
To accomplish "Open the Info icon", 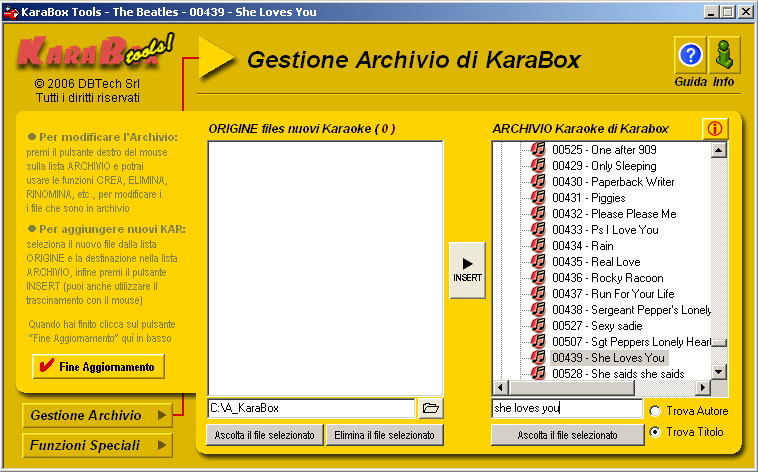I will [724, 55].
